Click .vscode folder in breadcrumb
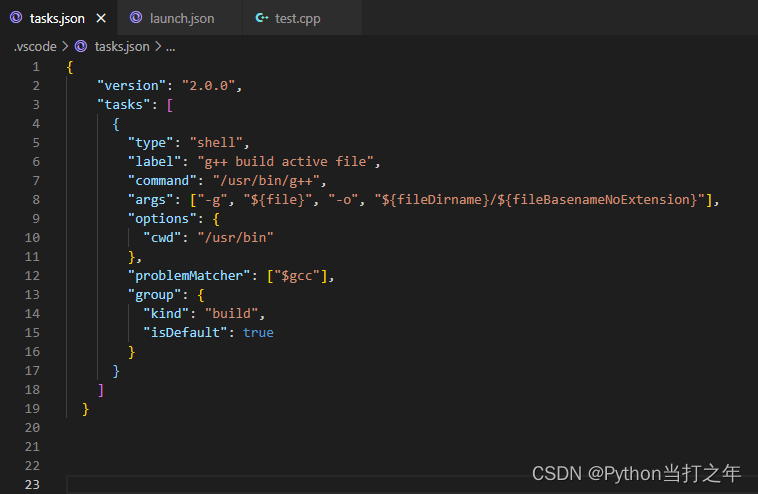758x494 pixels. [35, 46]
